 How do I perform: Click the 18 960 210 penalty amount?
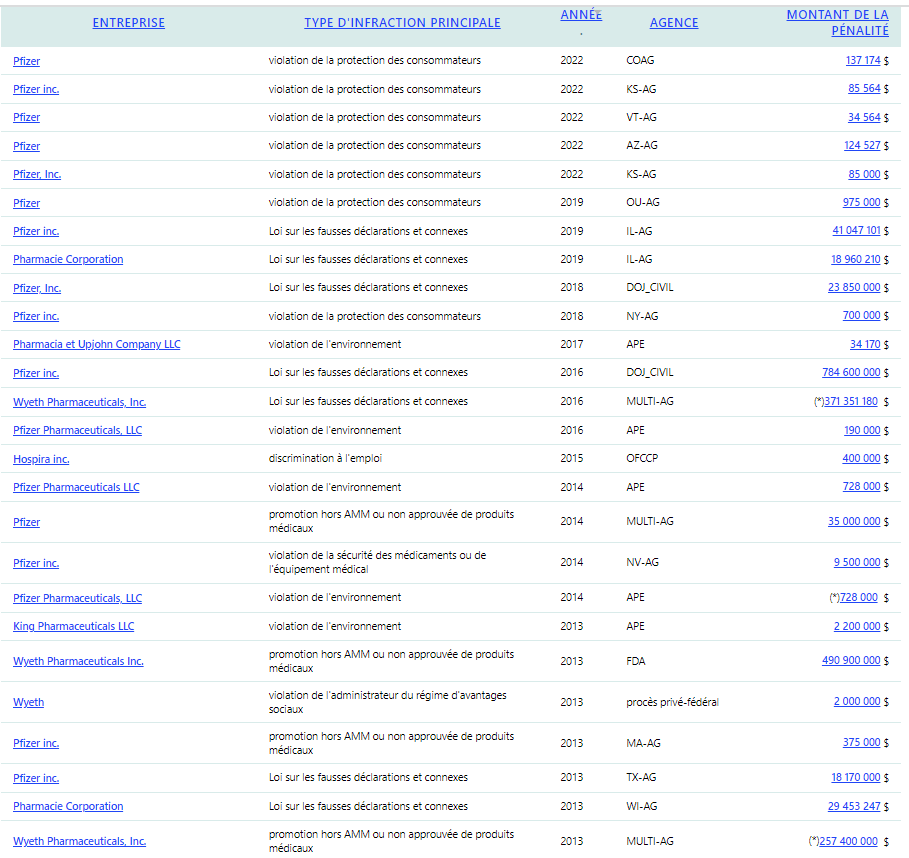pyautogui.click(x=855, y=260)
